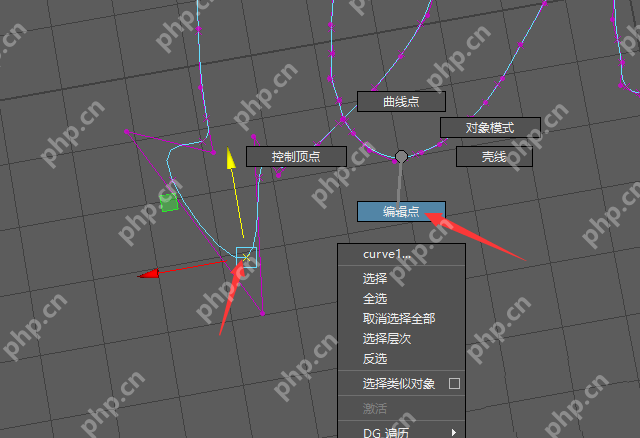The height and width of the screenshot is (438, 640).
Task: Click DG 遍历 menu entry
Action: (402, 431)
